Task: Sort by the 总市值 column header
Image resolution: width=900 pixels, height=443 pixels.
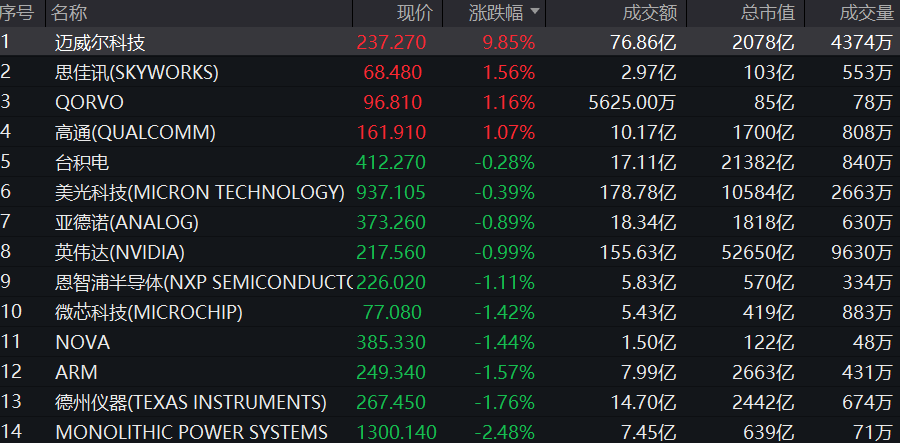Action: click(x=767, y=13)
